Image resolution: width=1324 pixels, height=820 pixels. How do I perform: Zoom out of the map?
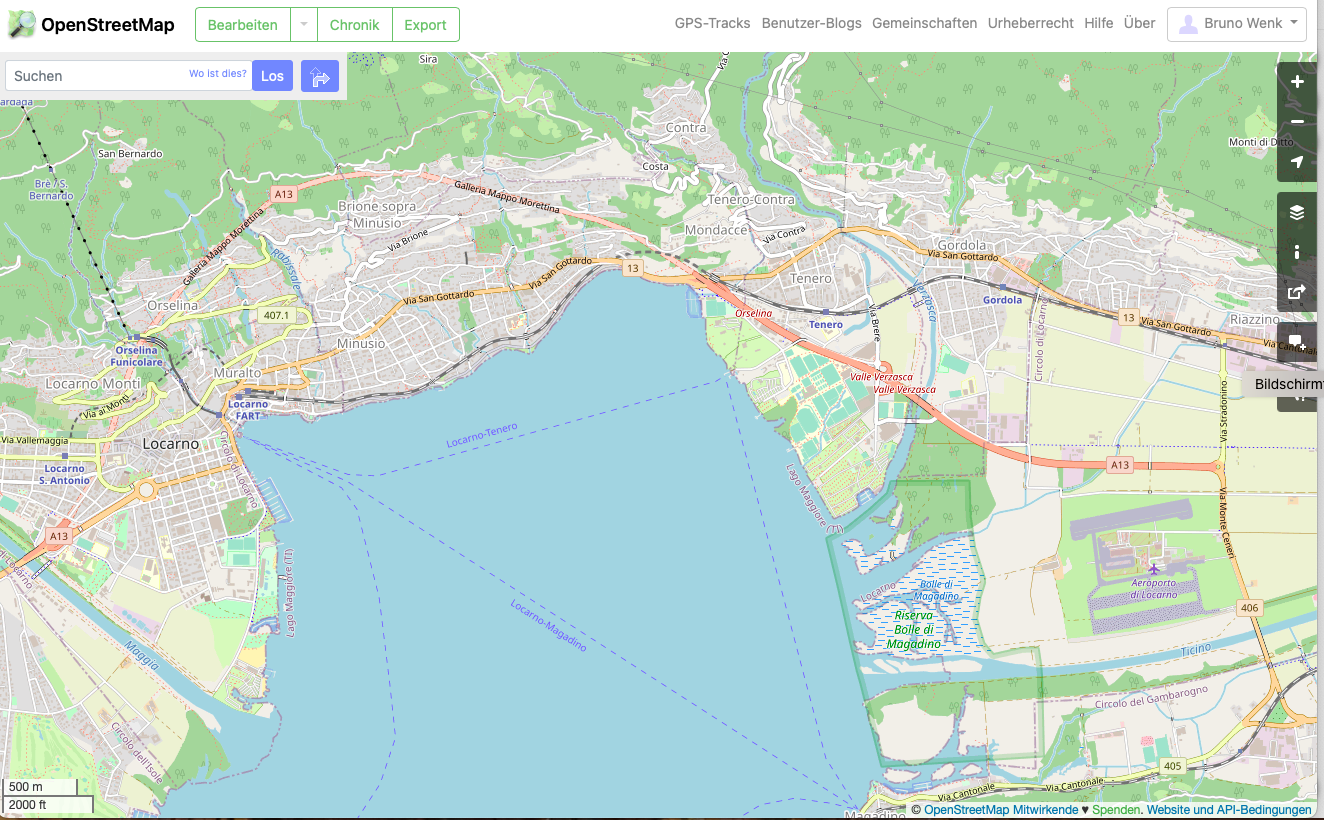(x=1297, y=122)
